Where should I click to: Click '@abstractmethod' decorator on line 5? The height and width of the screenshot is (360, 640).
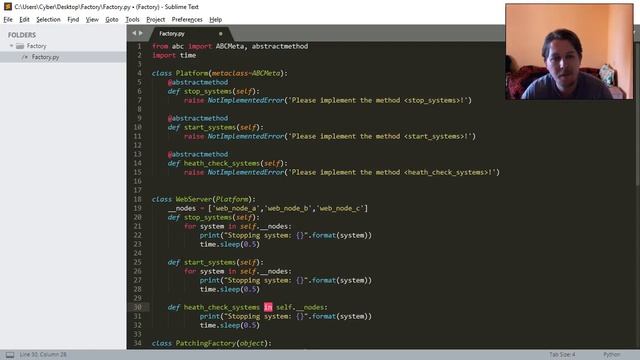click(x=198, y=82)
